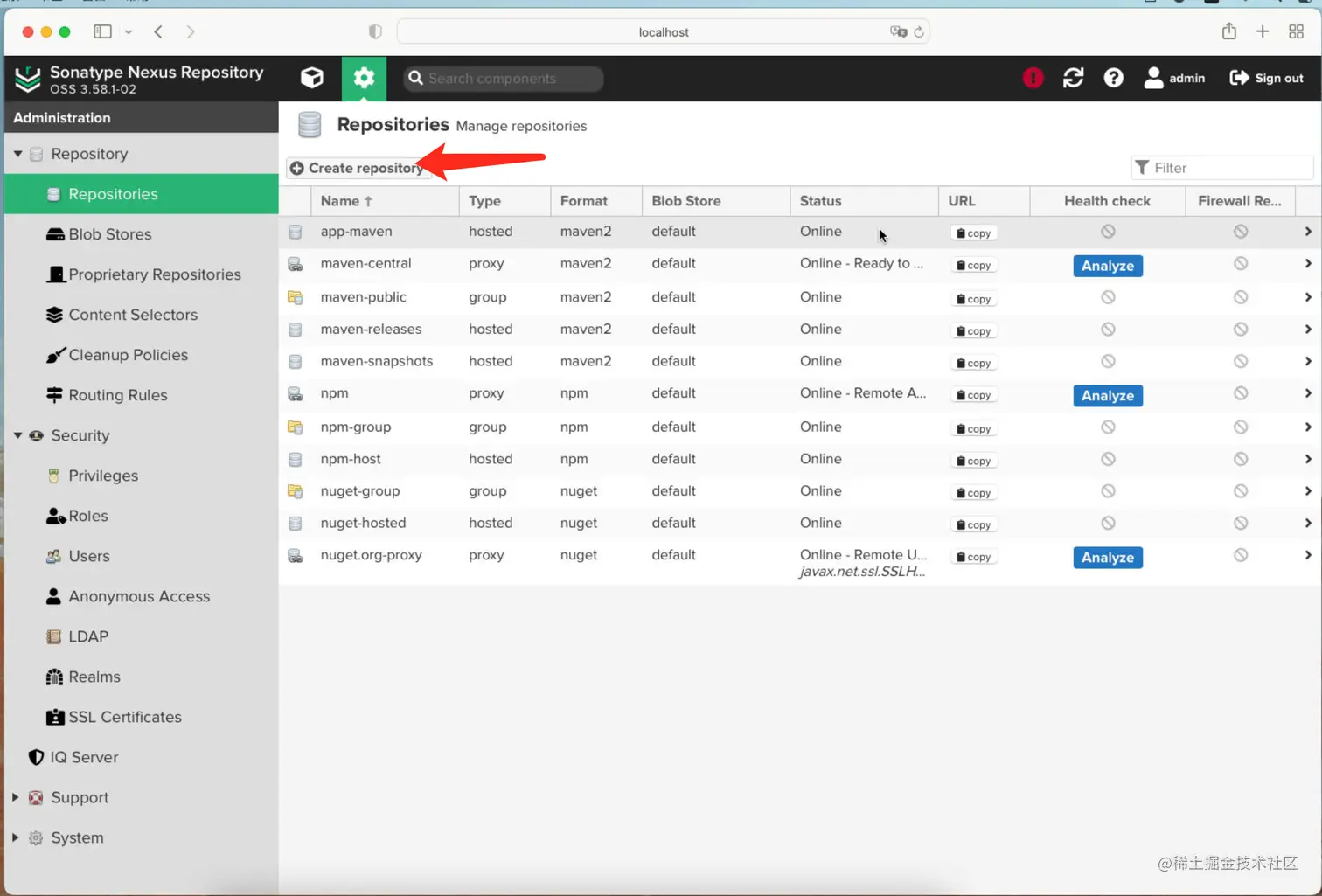Expand the Support tree node
Image resolution: width=1322 pixels, height=896 pixels.
tap(16, 797)
